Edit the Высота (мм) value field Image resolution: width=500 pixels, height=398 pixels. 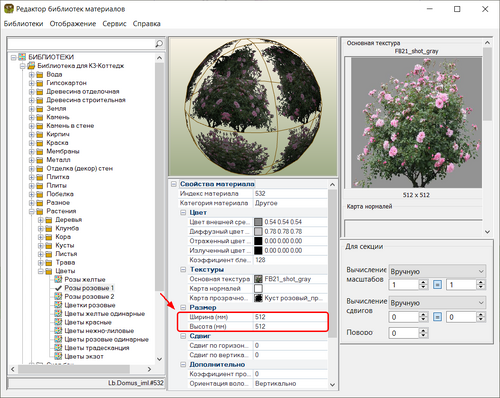(x=291, y=327)
